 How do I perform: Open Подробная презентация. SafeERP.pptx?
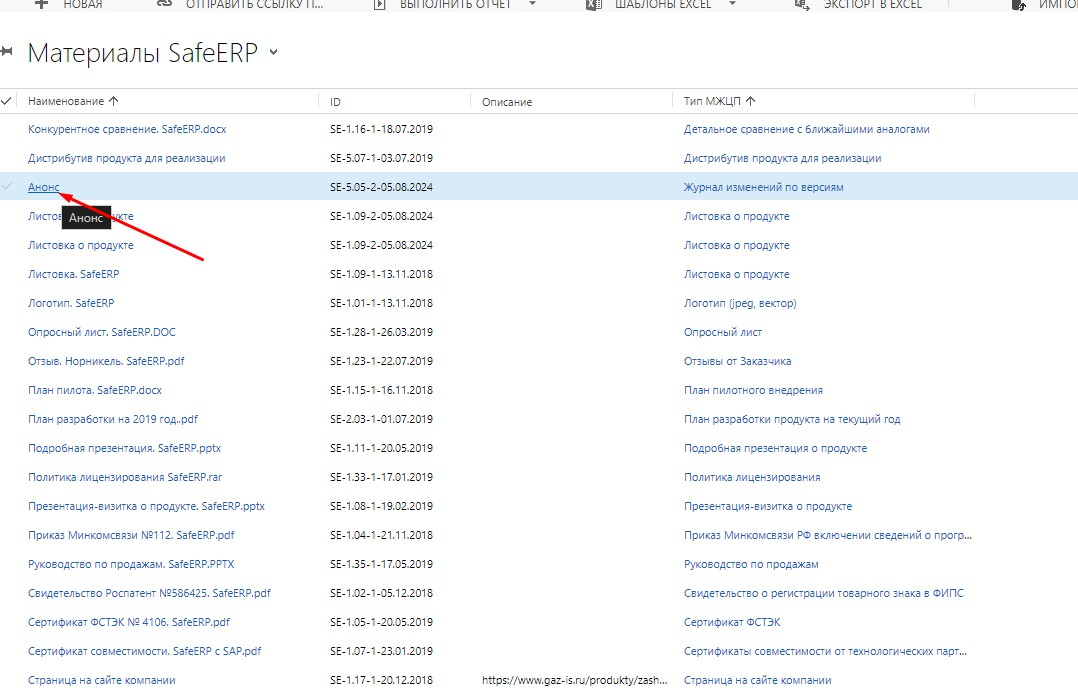click(124, 448)
